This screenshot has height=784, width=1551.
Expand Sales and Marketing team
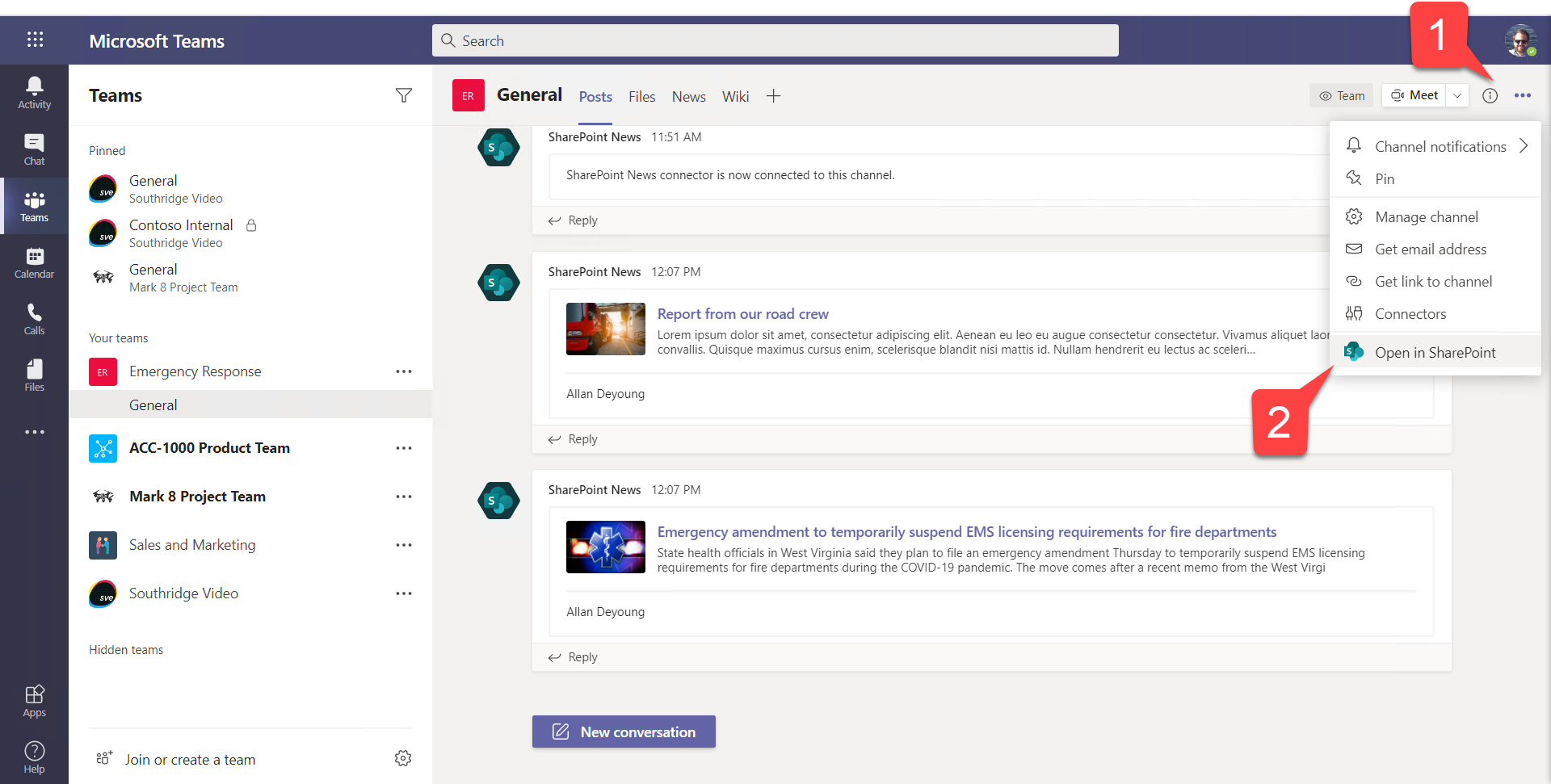coord(192,545)
